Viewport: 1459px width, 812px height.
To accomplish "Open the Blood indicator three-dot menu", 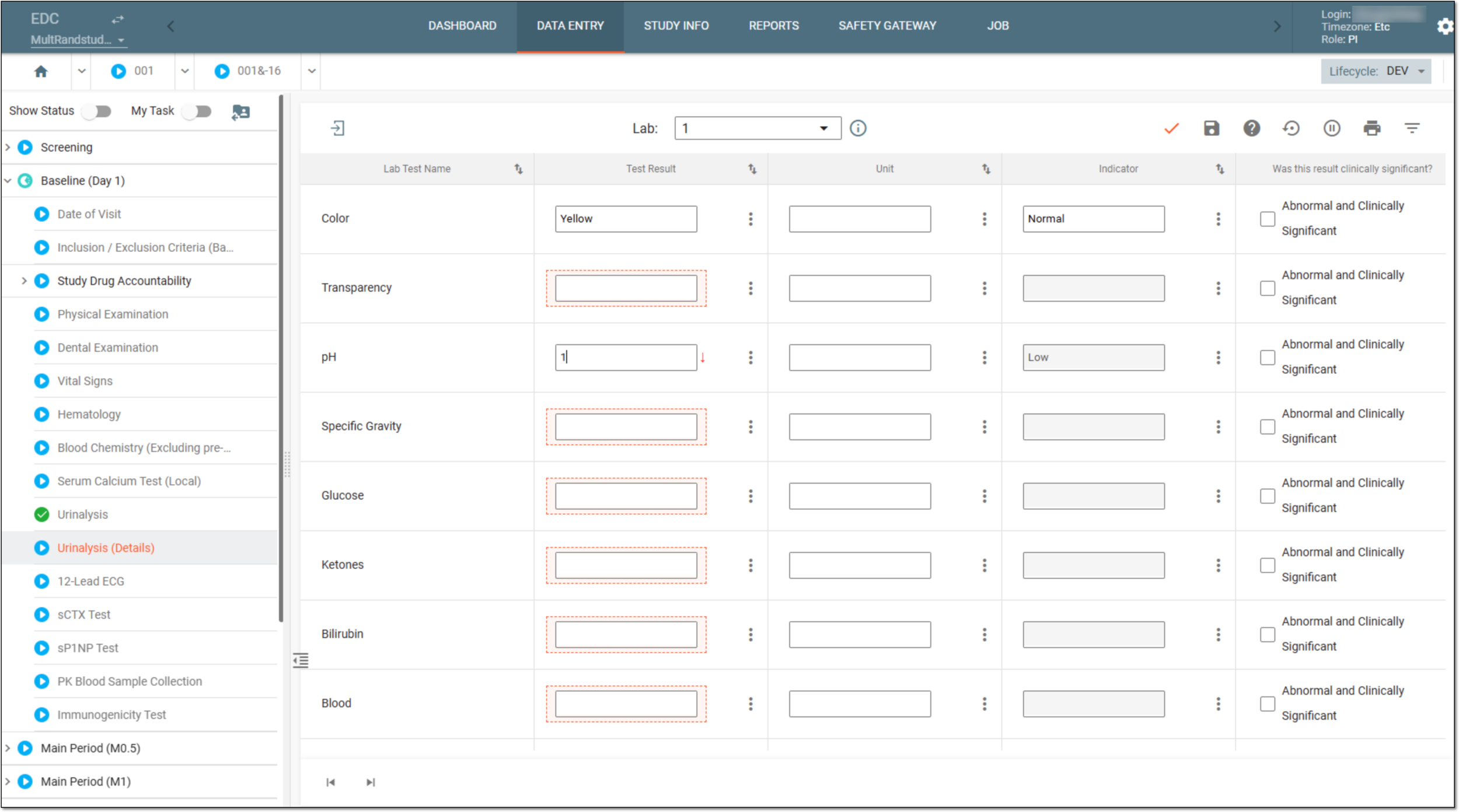I will pos(1218,704).
